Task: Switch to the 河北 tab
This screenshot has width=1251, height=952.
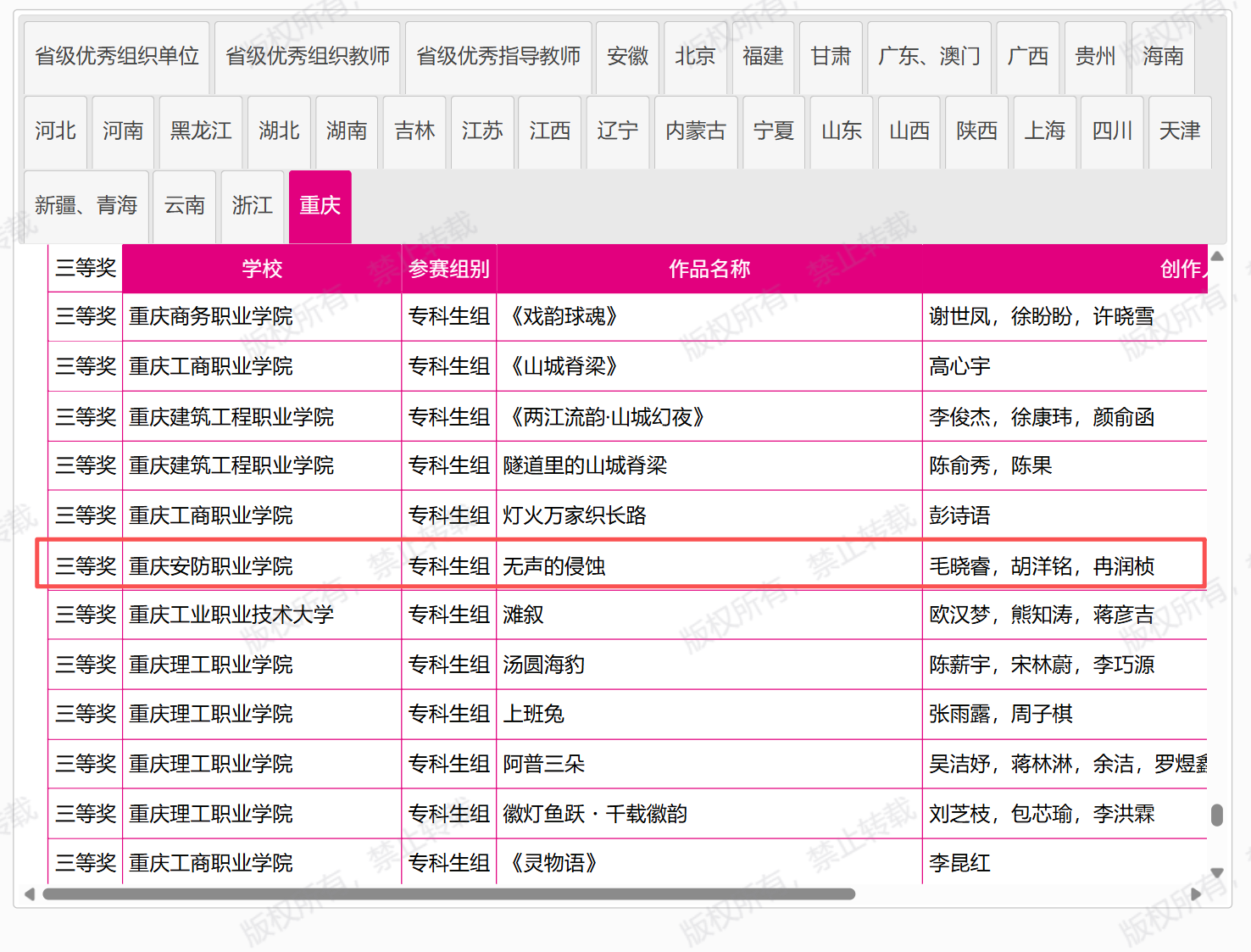Action: (x=56, y=132)
